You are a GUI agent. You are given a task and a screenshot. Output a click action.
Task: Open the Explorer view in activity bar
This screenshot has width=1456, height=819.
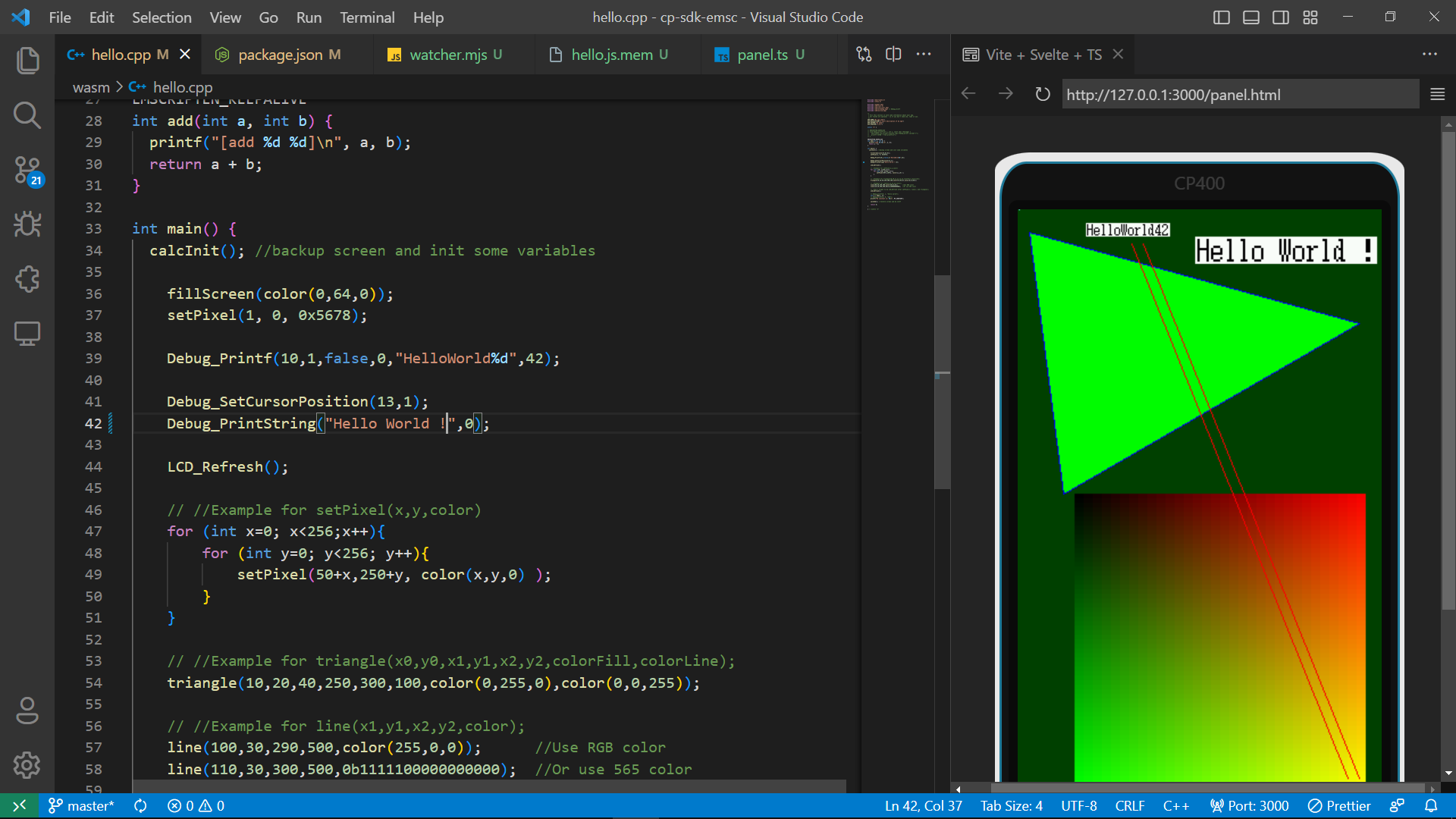pyautogui.click(x=27, y=61)
